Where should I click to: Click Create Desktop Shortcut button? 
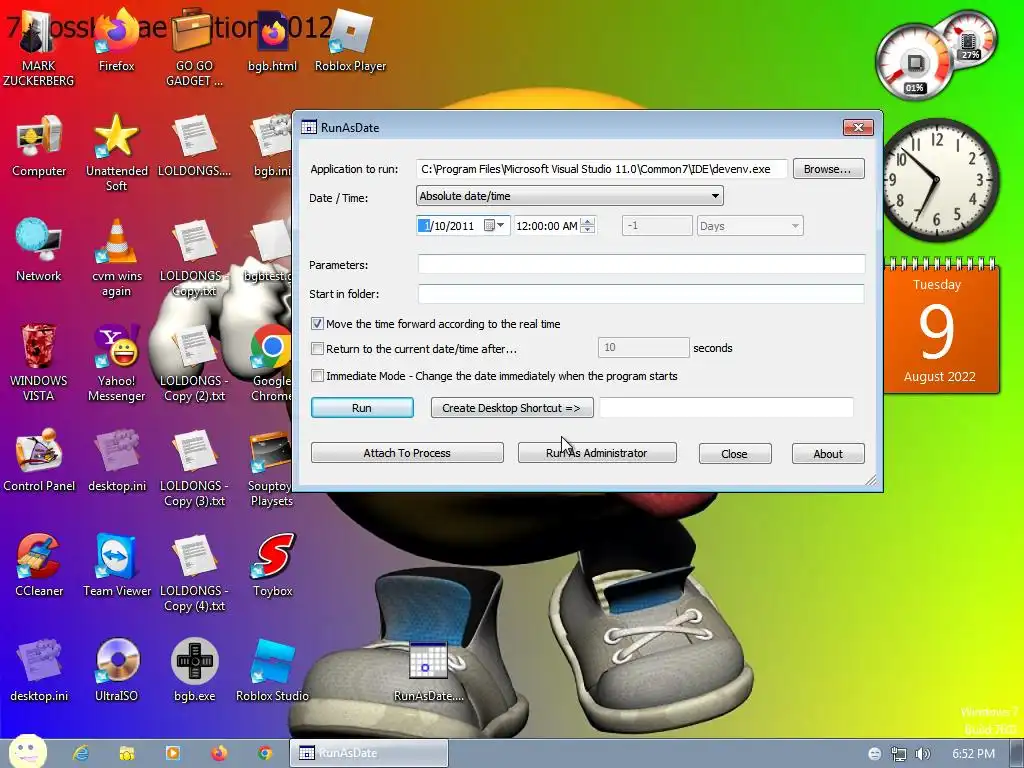(x=512, y=408)
